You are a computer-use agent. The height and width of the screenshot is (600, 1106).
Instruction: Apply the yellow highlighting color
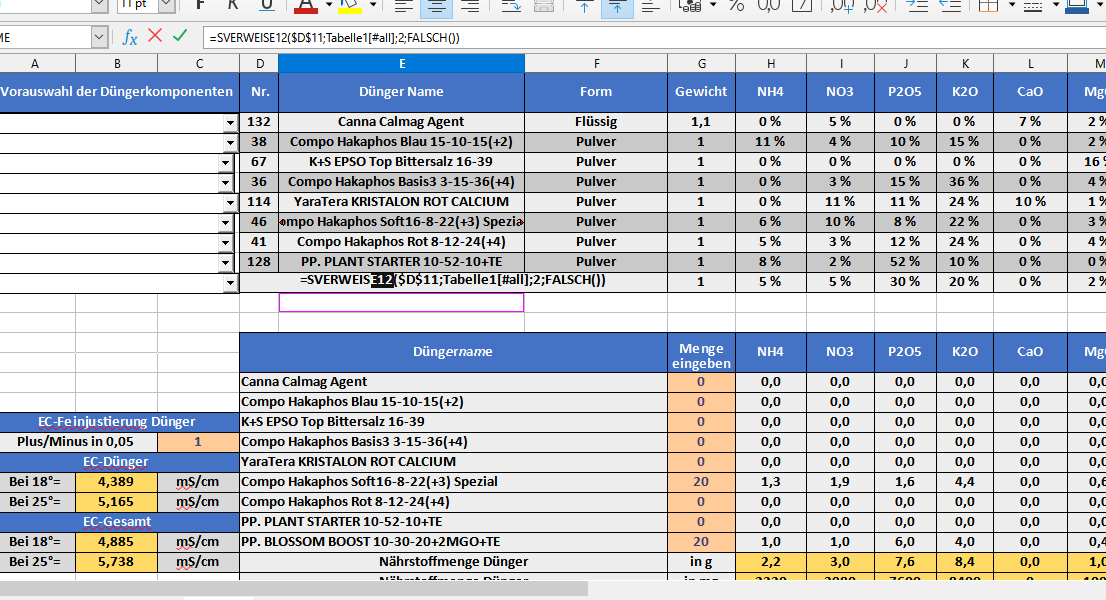(349, 6)
